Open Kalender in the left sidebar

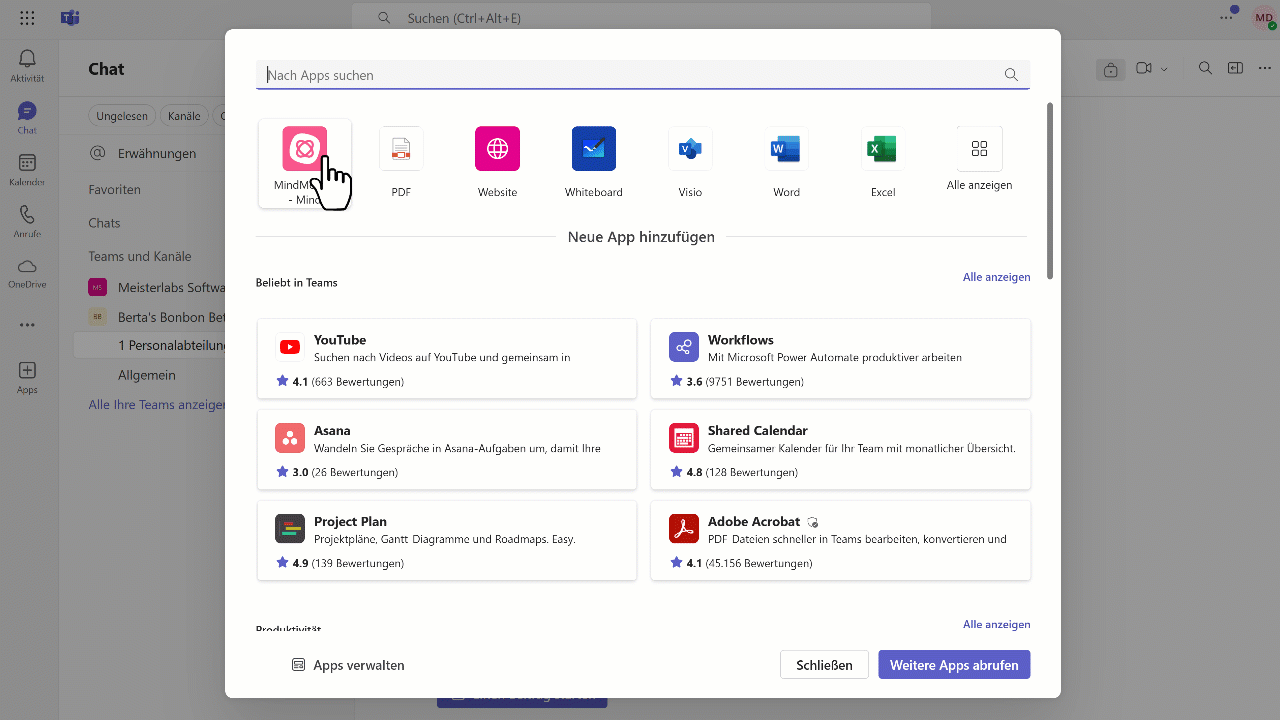coord(27,170)
